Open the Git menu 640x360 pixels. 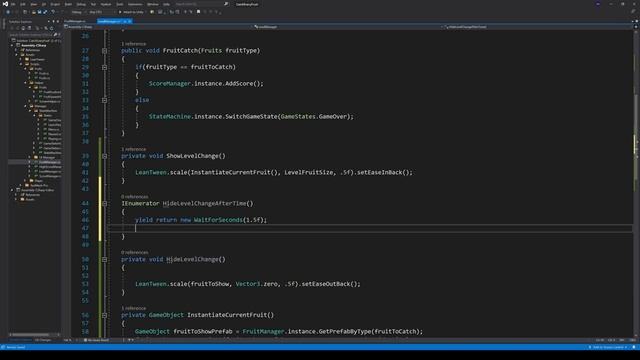(44, 4)
